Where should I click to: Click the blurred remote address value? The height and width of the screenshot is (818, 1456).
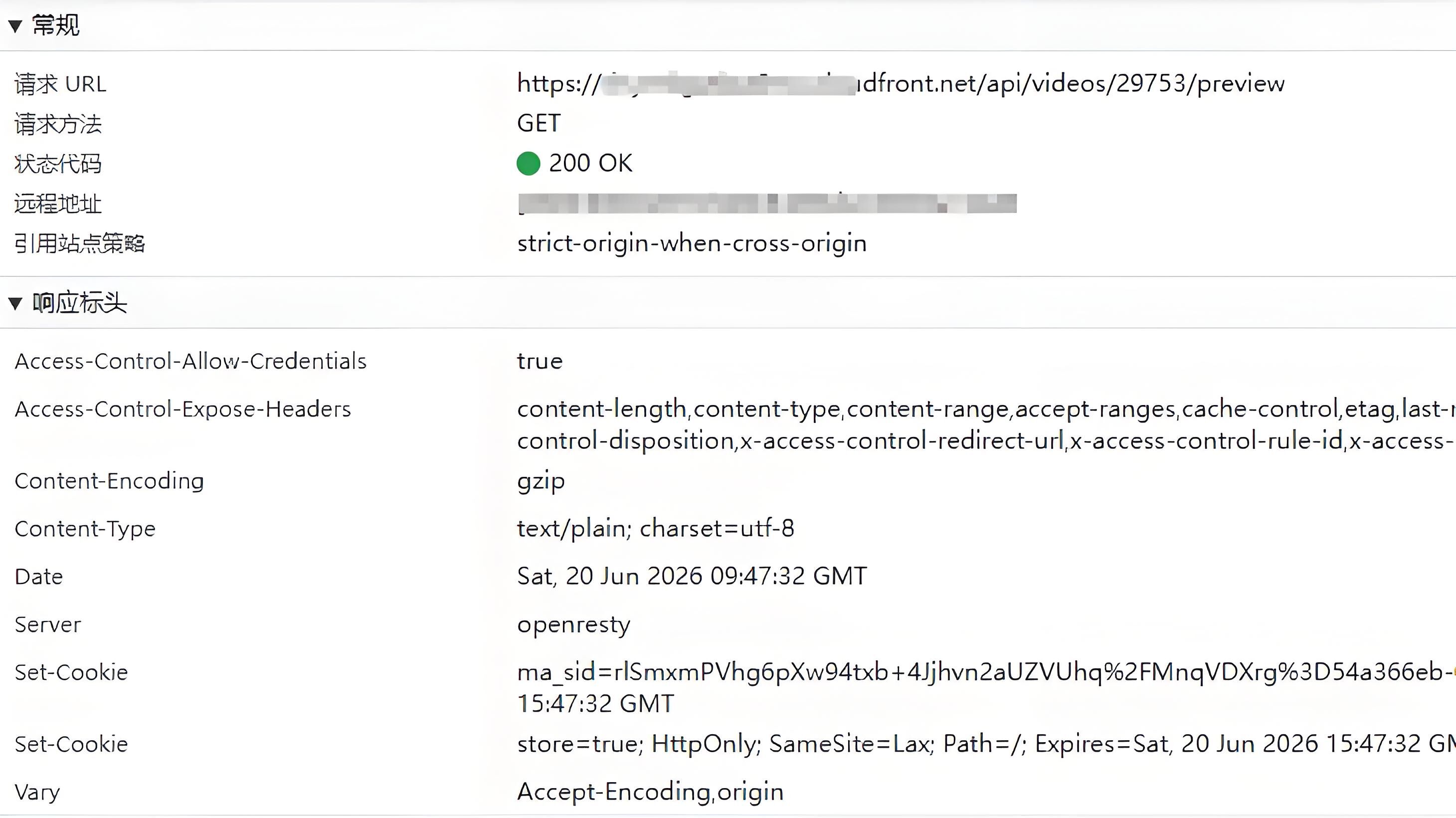(767, 204)
